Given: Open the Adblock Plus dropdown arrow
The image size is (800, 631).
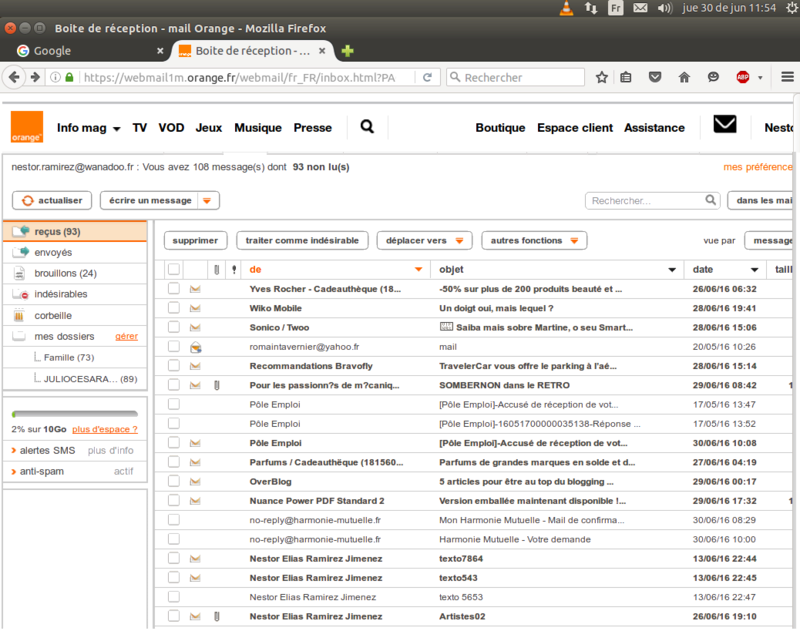Looking at the screenshot, I should pyautogui.click(x=760, y=78).
